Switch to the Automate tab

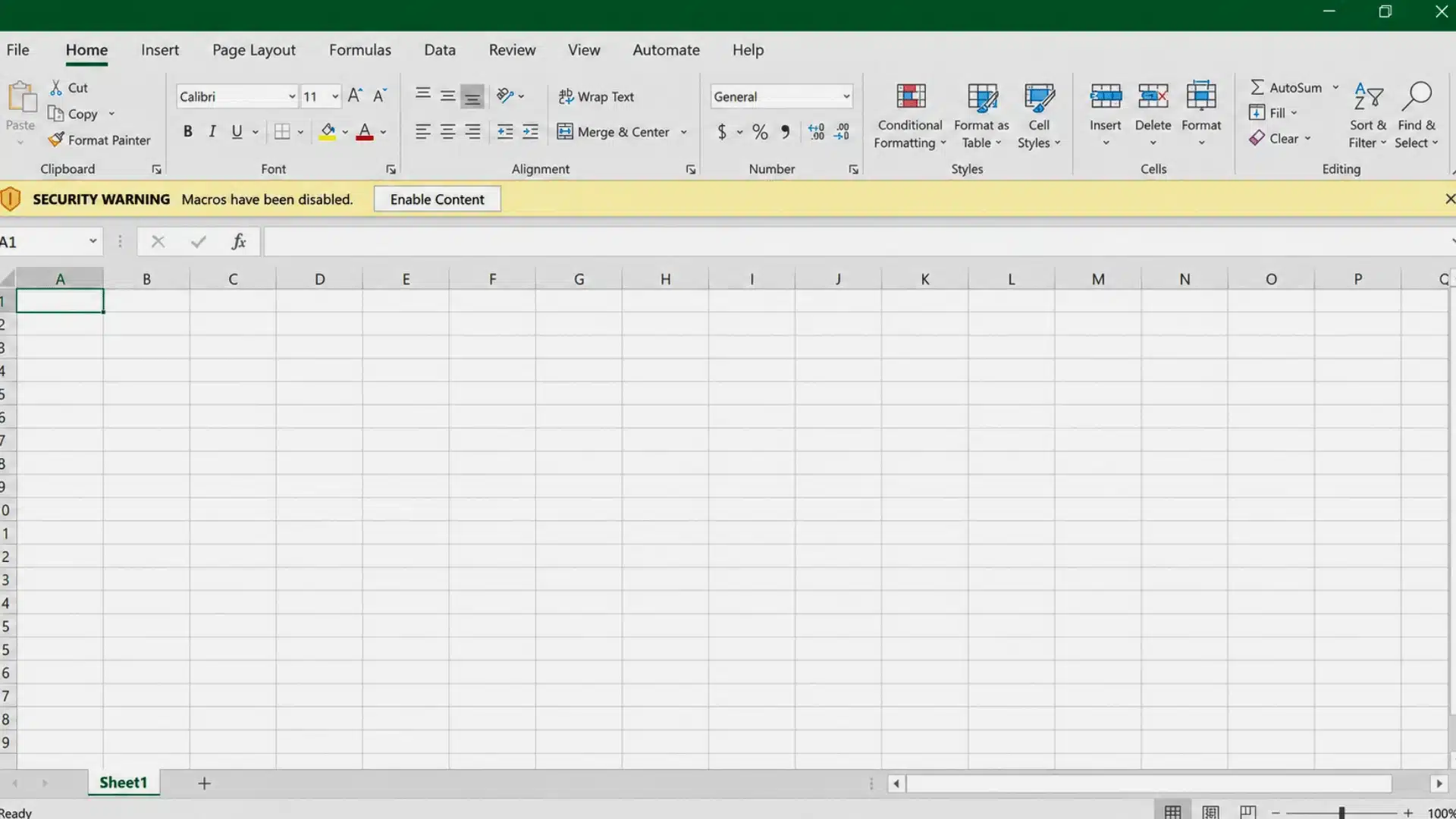tap(667, 50)
